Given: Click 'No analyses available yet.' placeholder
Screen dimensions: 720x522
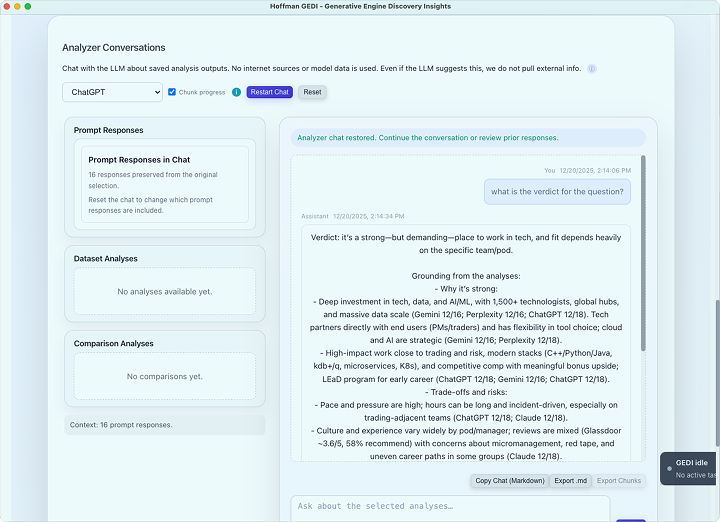Looking at the screenshot, I should coord(165,292).
